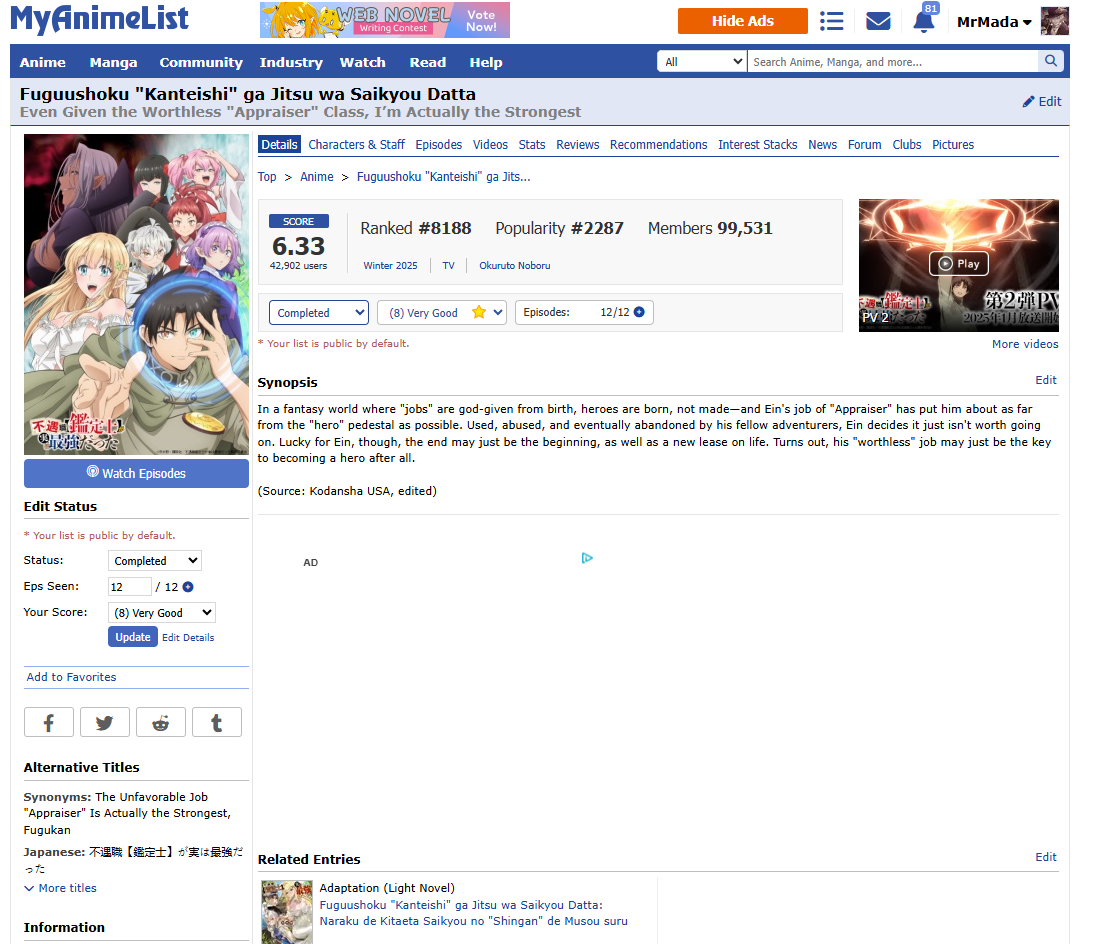Image resolution: width=1113 pixels, height=944 pixels.
Task: Switch to the Videos tab
Action: [x=490, y=145]
